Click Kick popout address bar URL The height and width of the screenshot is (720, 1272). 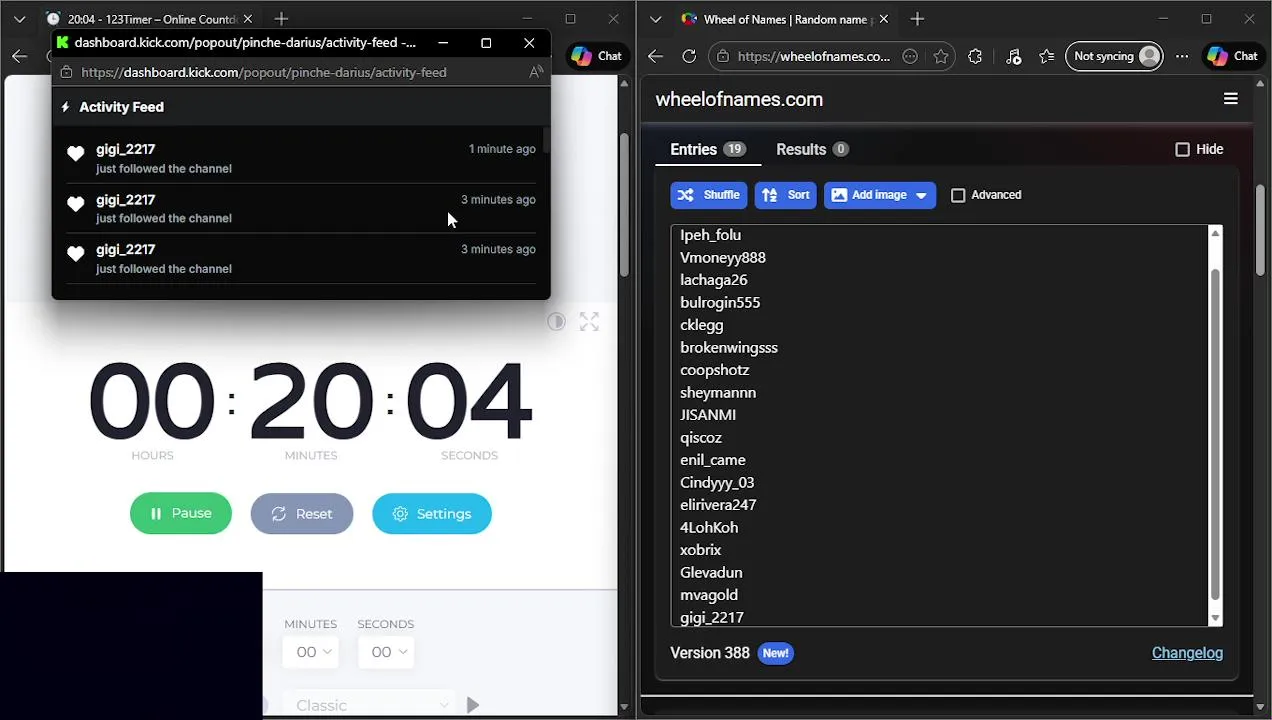[264, 72]
